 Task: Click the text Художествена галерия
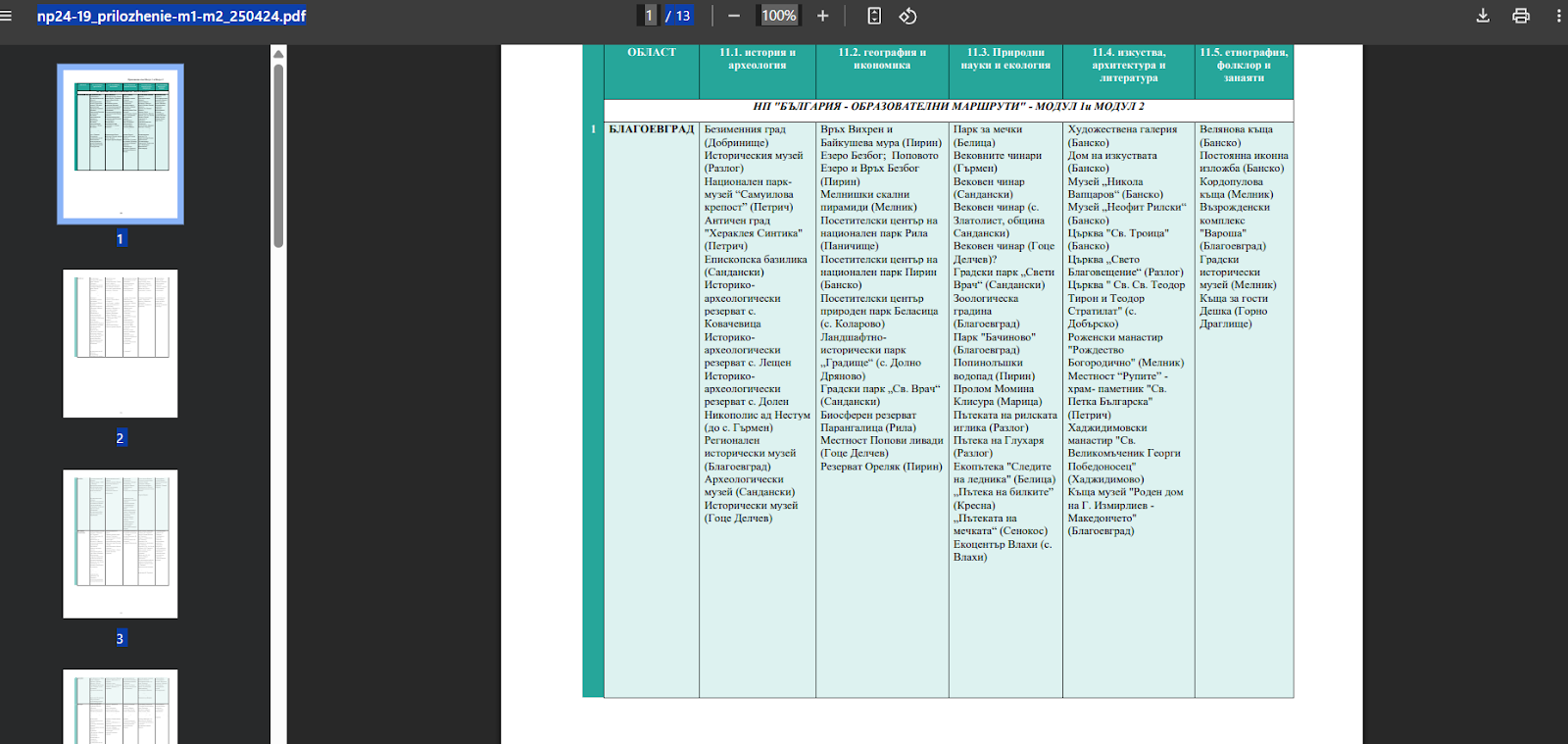[x=1122, y=129]
